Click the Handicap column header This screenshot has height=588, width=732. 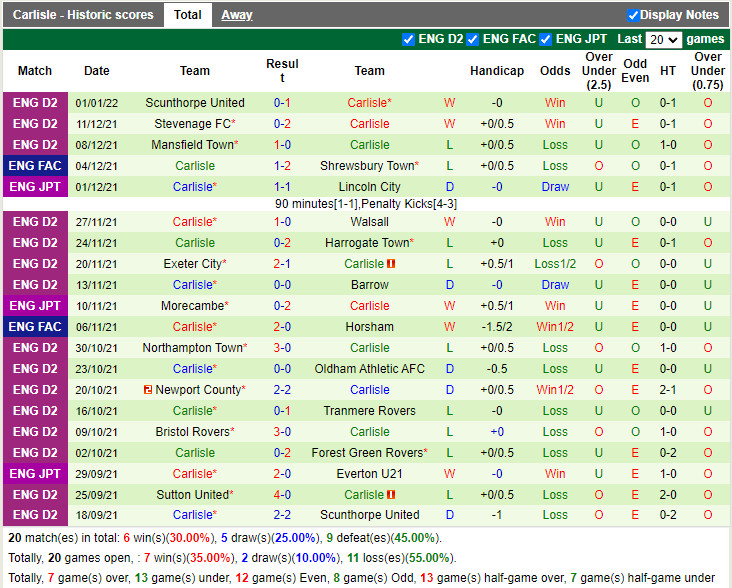point(497,71)
